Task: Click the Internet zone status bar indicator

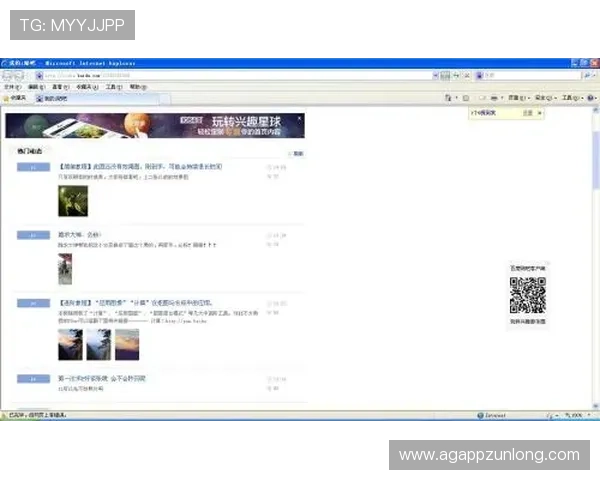Action: pyautogui.click(x=492, y=415)
